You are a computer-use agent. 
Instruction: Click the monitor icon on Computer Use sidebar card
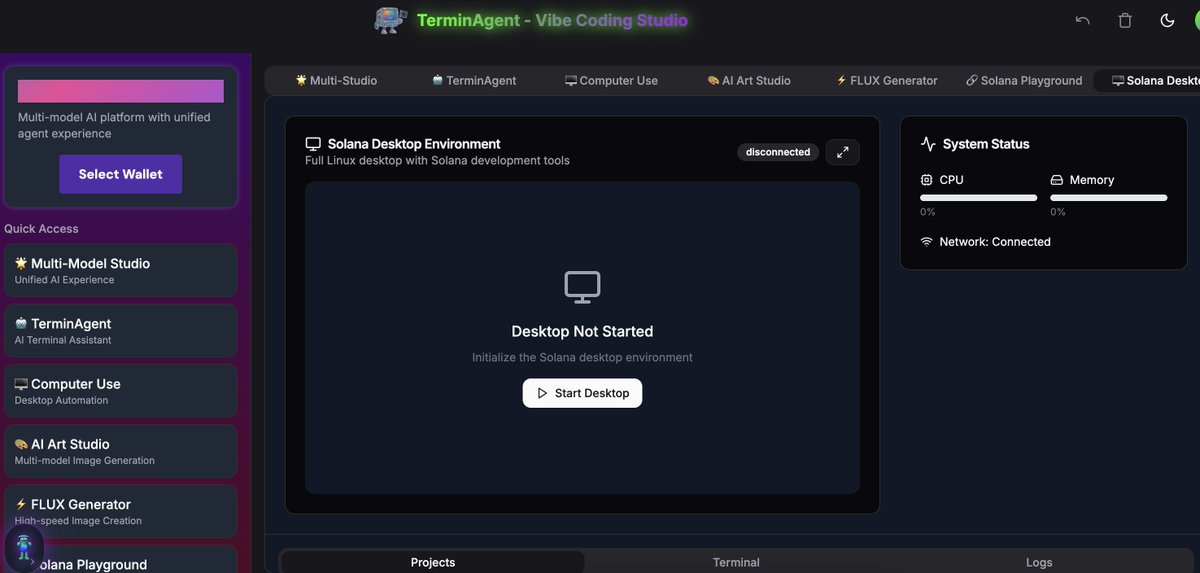coord(21,384)
